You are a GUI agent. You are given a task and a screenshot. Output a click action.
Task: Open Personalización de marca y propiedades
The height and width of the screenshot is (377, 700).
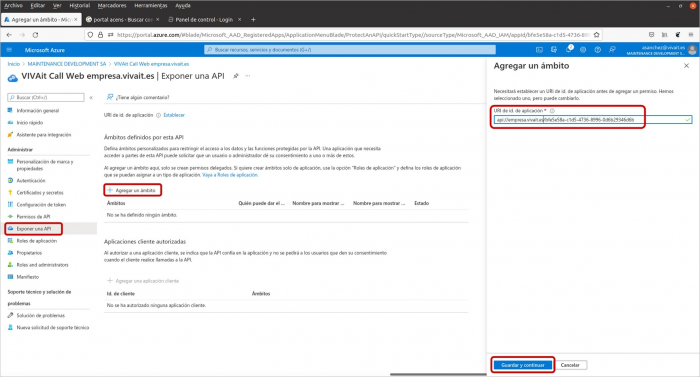pyautogui.click(x=45, y=165)
